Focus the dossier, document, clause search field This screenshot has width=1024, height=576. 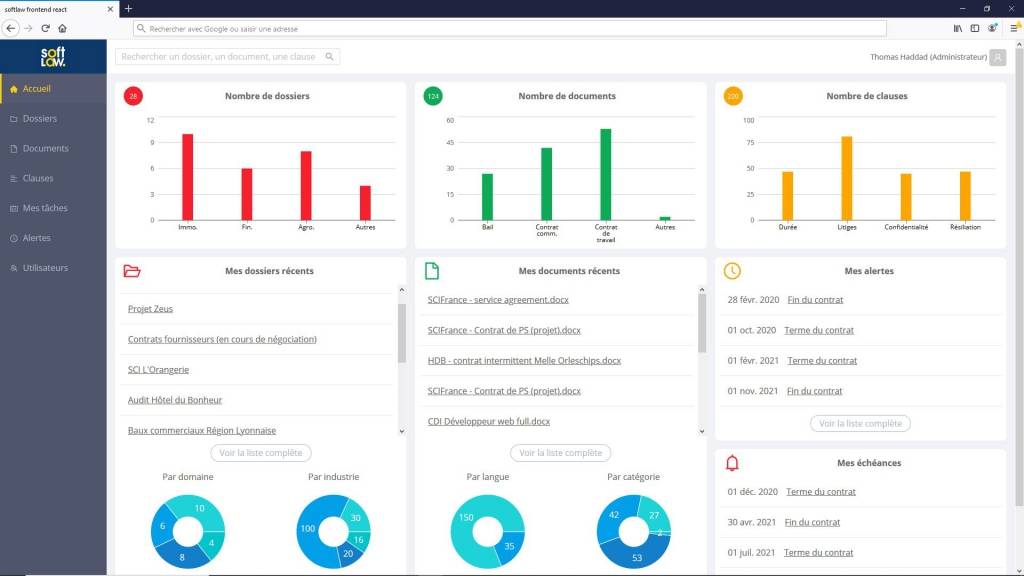(218, 57)
